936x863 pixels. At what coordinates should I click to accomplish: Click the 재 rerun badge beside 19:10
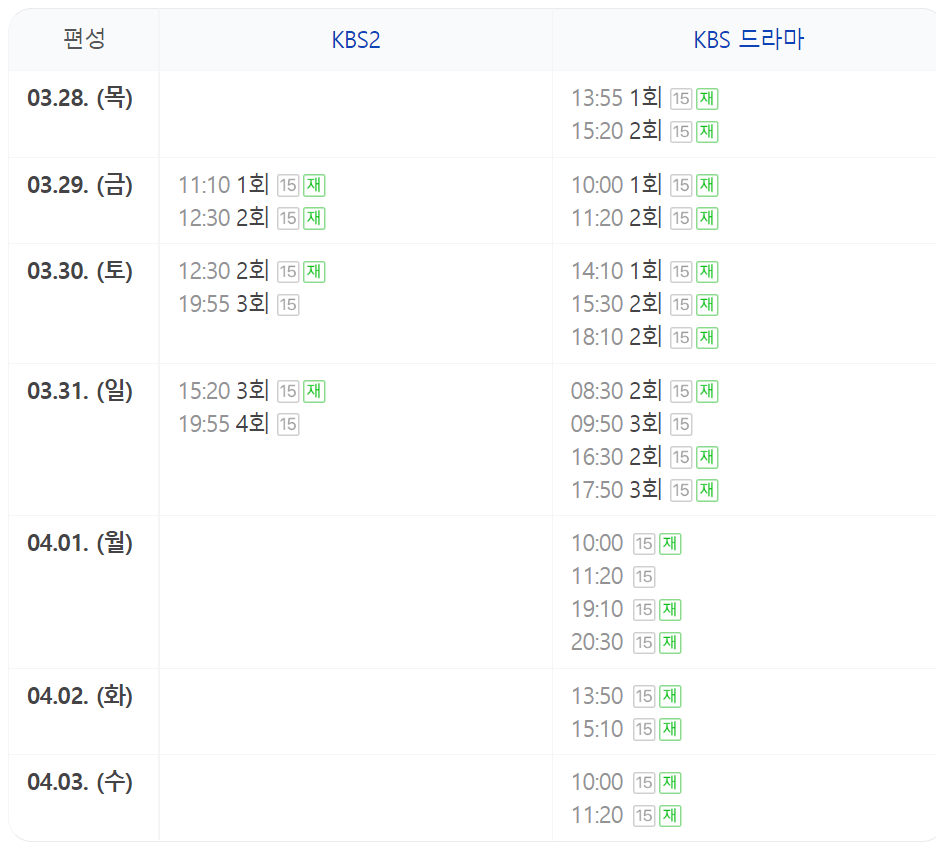pos(670,609)
